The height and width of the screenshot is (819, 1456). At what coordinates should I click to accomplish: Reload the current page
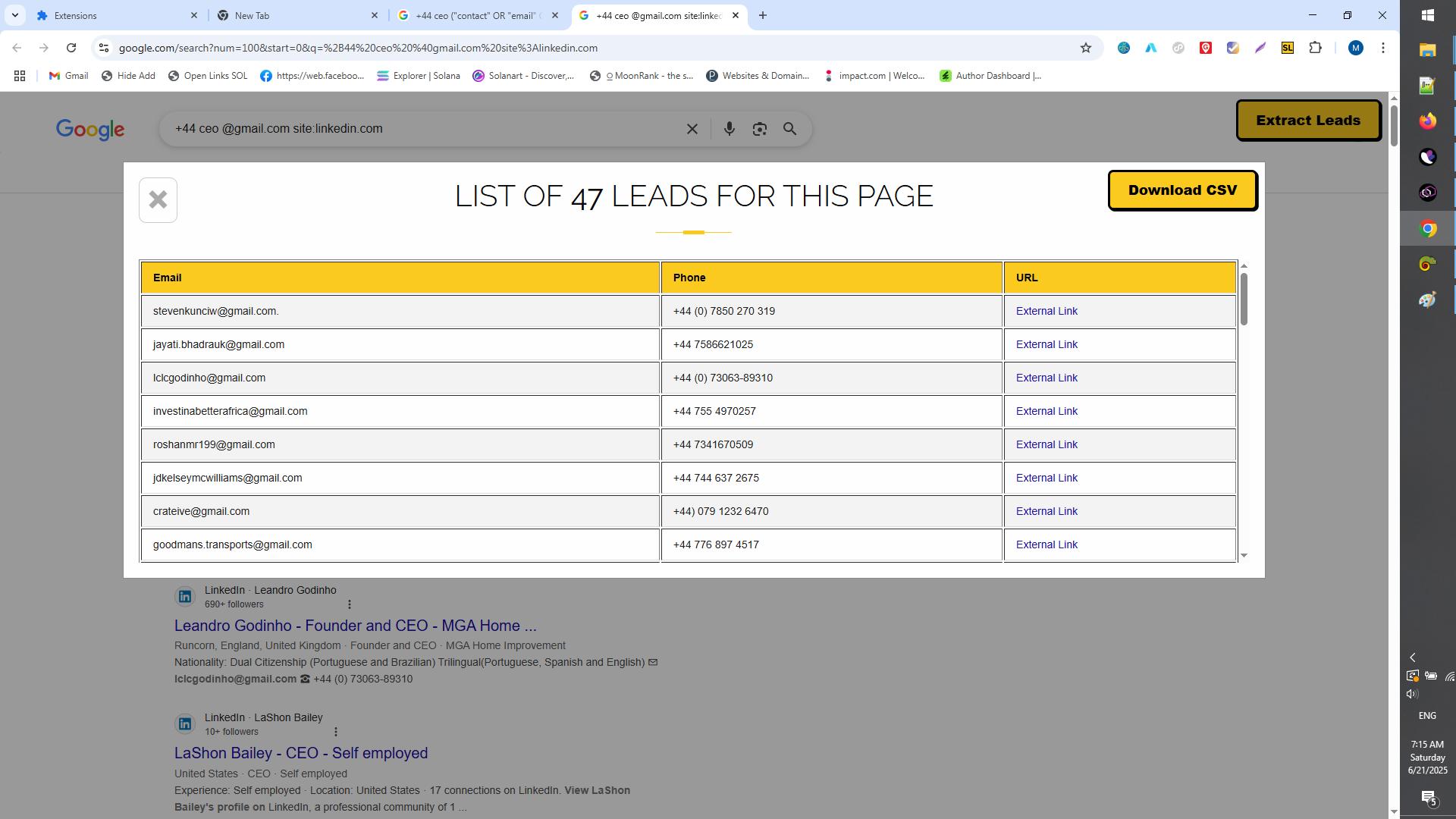tap(71, 48)
